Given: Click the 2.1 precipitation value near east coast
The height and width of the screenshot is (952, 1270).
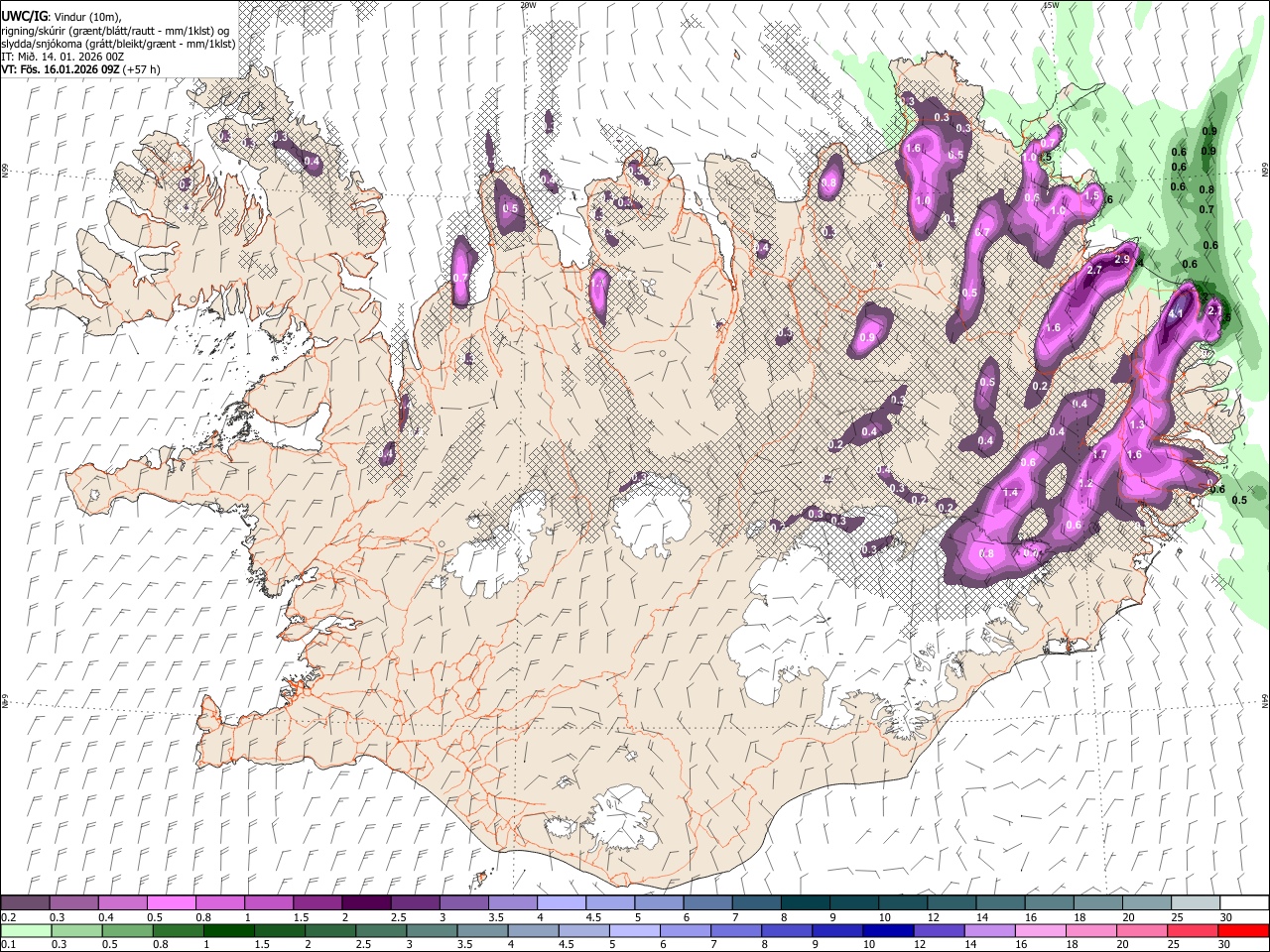Looking at the screenshot, I should [x=1215, y=310].
